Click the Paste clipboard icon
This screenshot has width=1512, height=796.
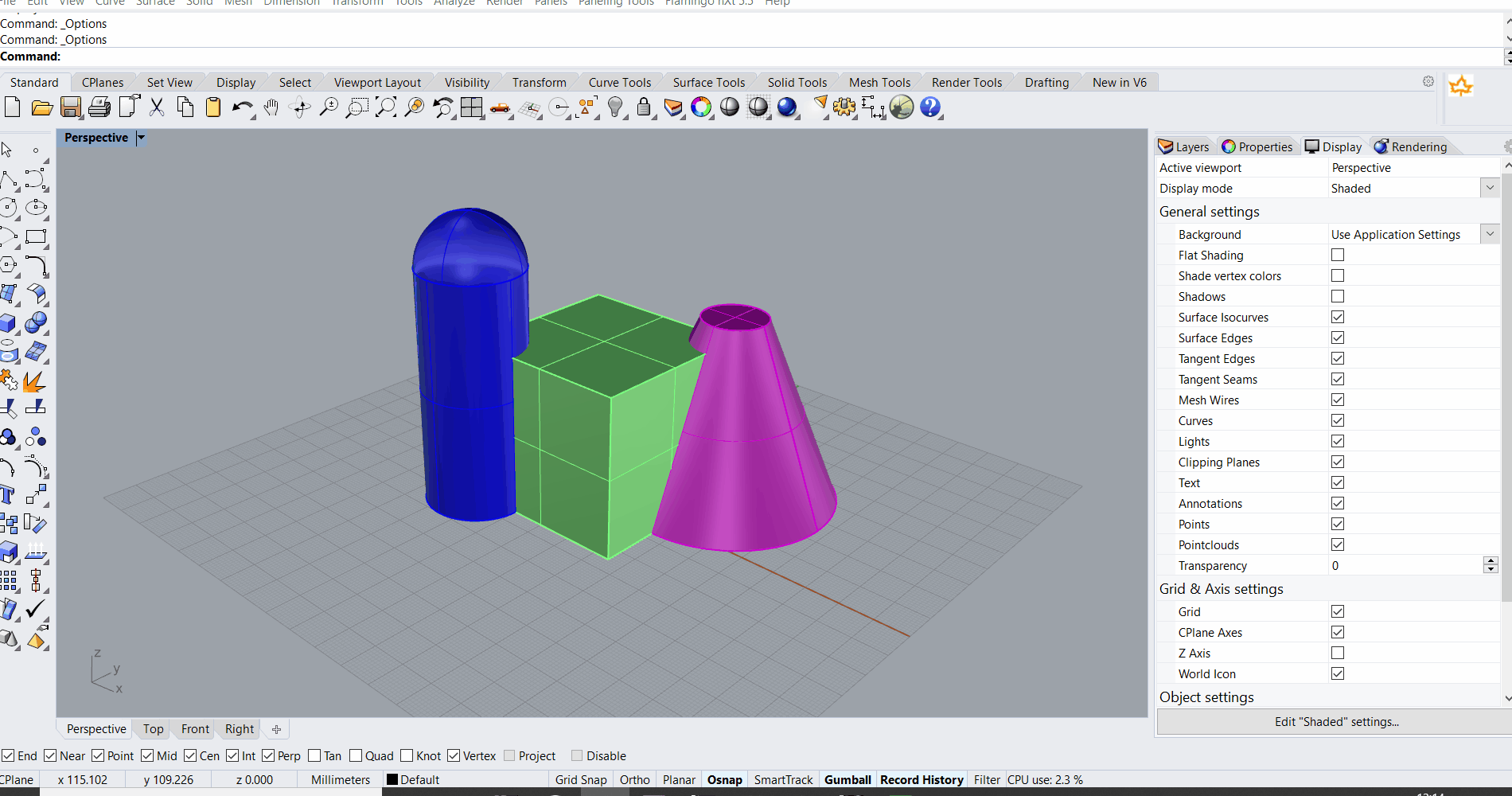coord(213,107)
